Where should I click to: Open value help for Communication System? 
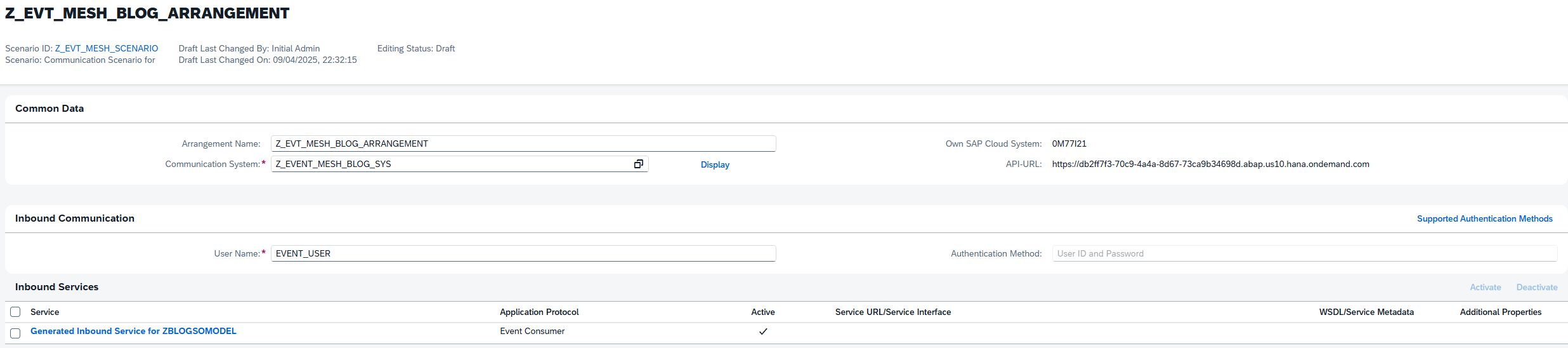tap(638, 164)
